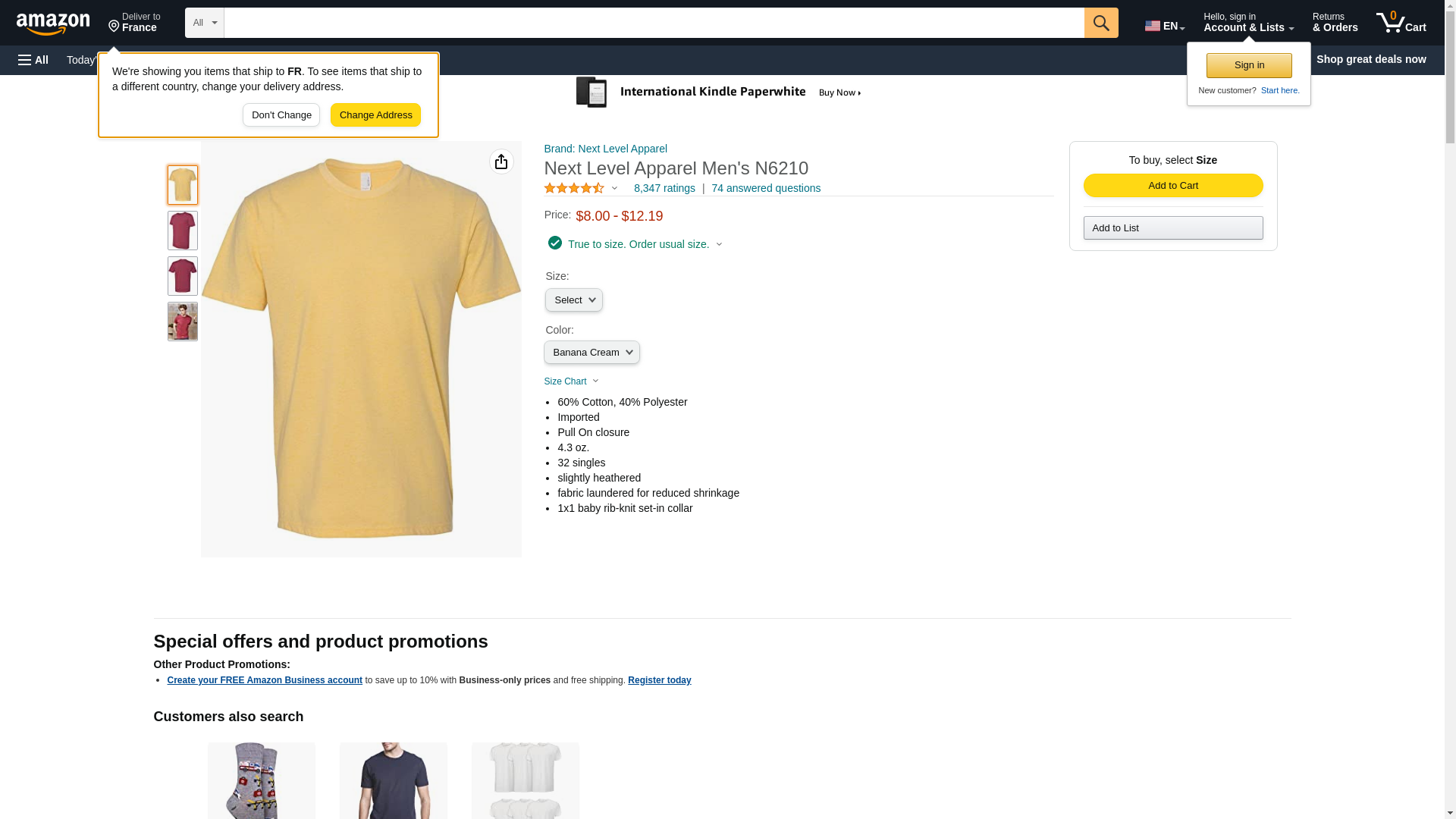The width and height of the screenshot is (1456, 819).
Task: Click the search magnifier Go button
Action: 1100,23
